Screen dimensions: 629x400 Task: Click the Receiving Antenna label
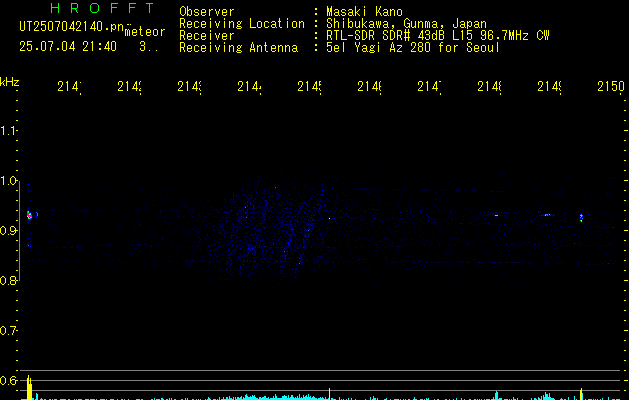tap(238, 48)
